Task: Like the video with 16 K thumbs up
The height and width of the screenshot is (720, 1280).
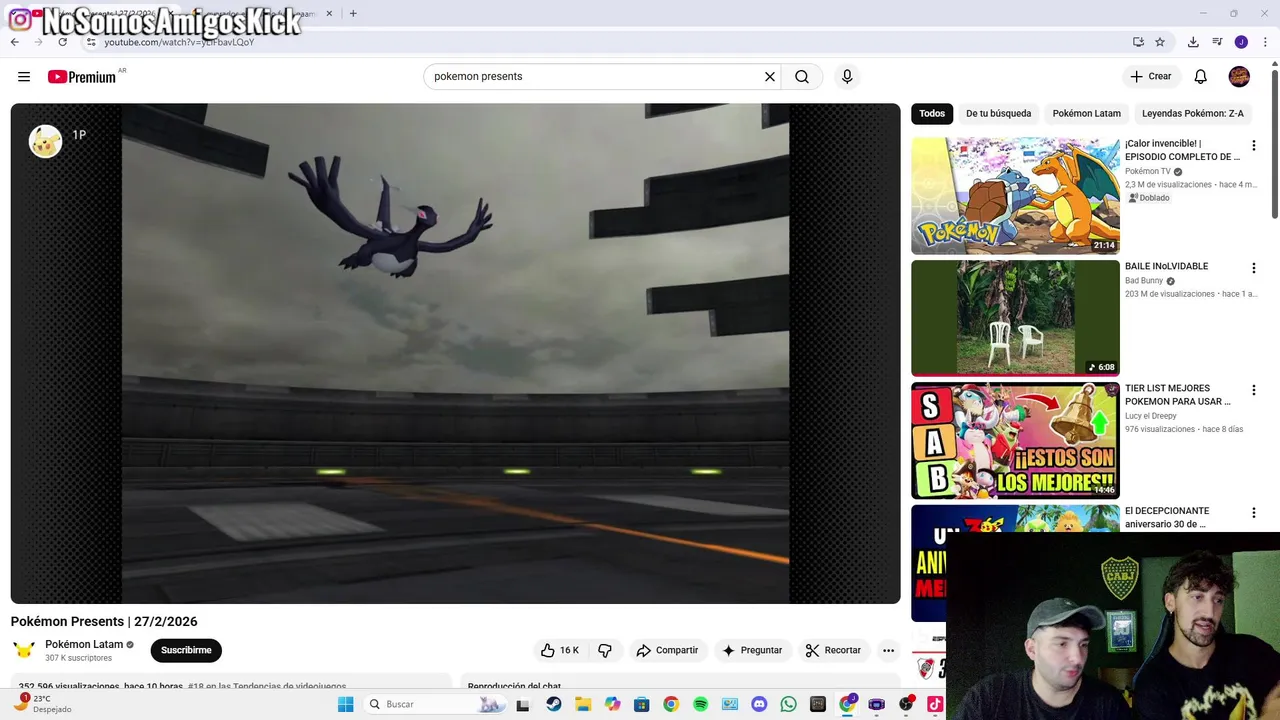Action: (560, 650)
